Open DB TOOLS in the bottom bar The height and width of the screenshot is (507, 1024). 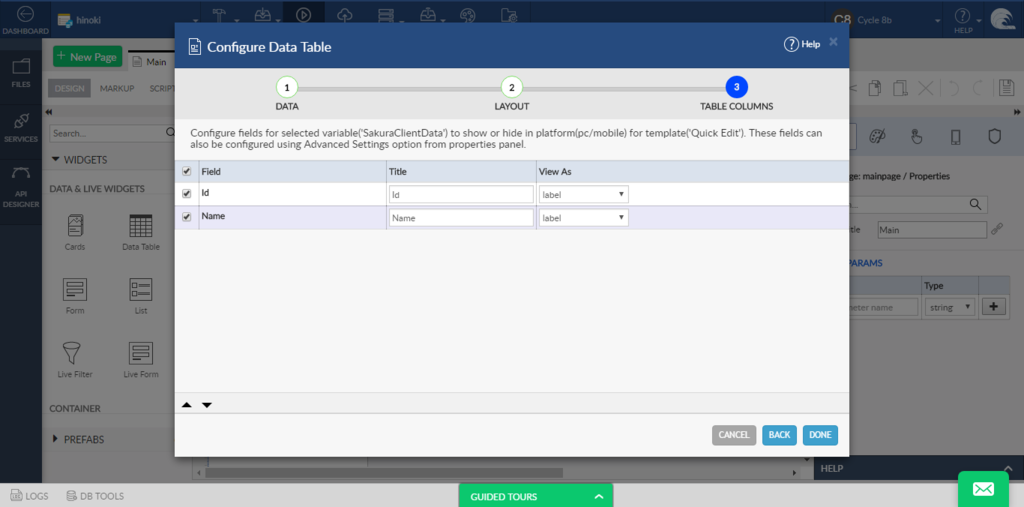[x=95, y=496]
